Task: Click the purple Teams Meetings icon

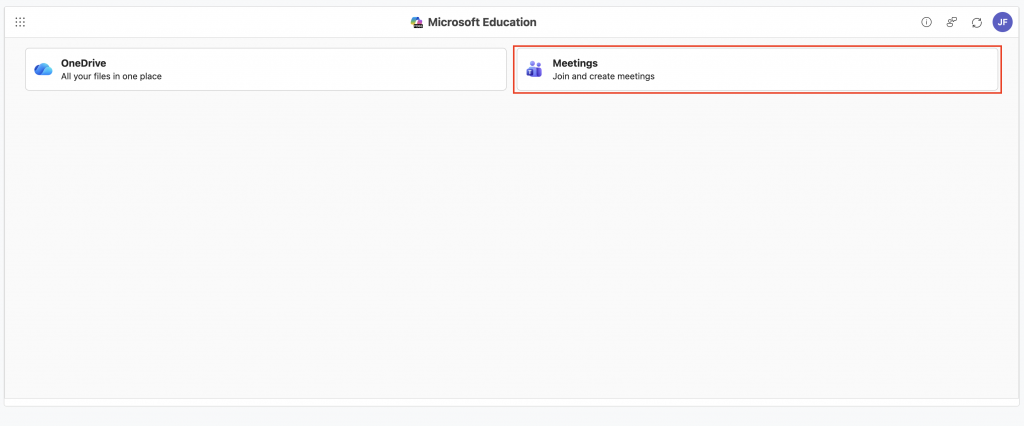Action: click(x=534, y=69)
